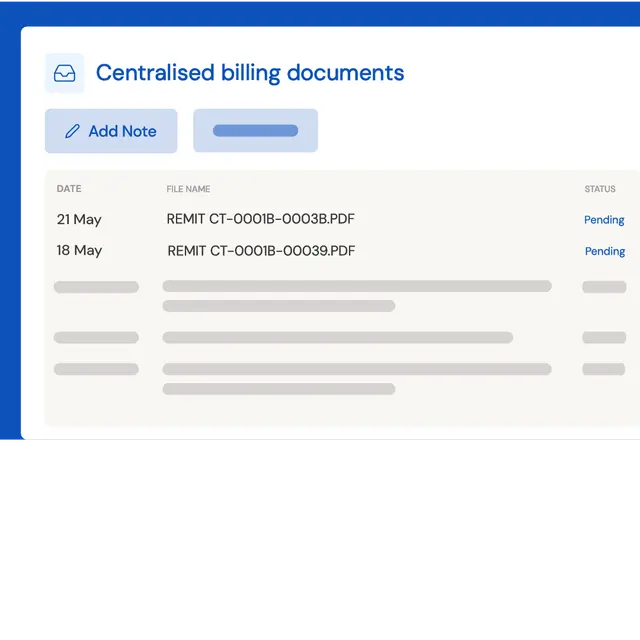Screen dimensions: 640x640
Task: Select the 21 May date cell
Action: pos(79,220)
